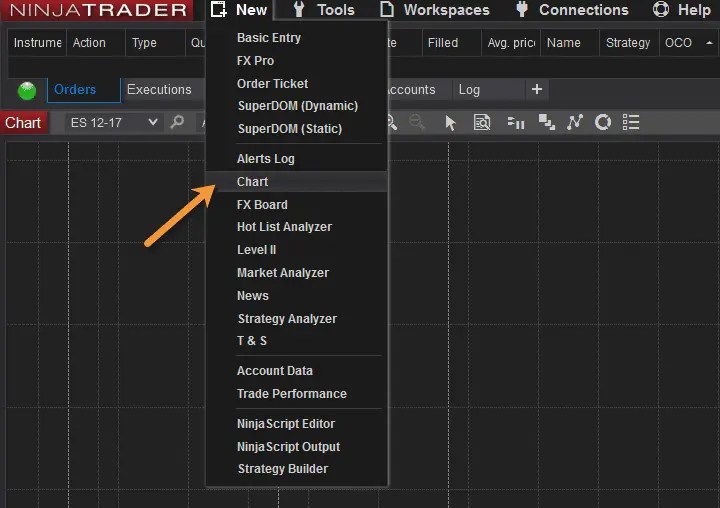720x508 pixels.
Task: Open Market Analyzer window
Action: (296, 272)
